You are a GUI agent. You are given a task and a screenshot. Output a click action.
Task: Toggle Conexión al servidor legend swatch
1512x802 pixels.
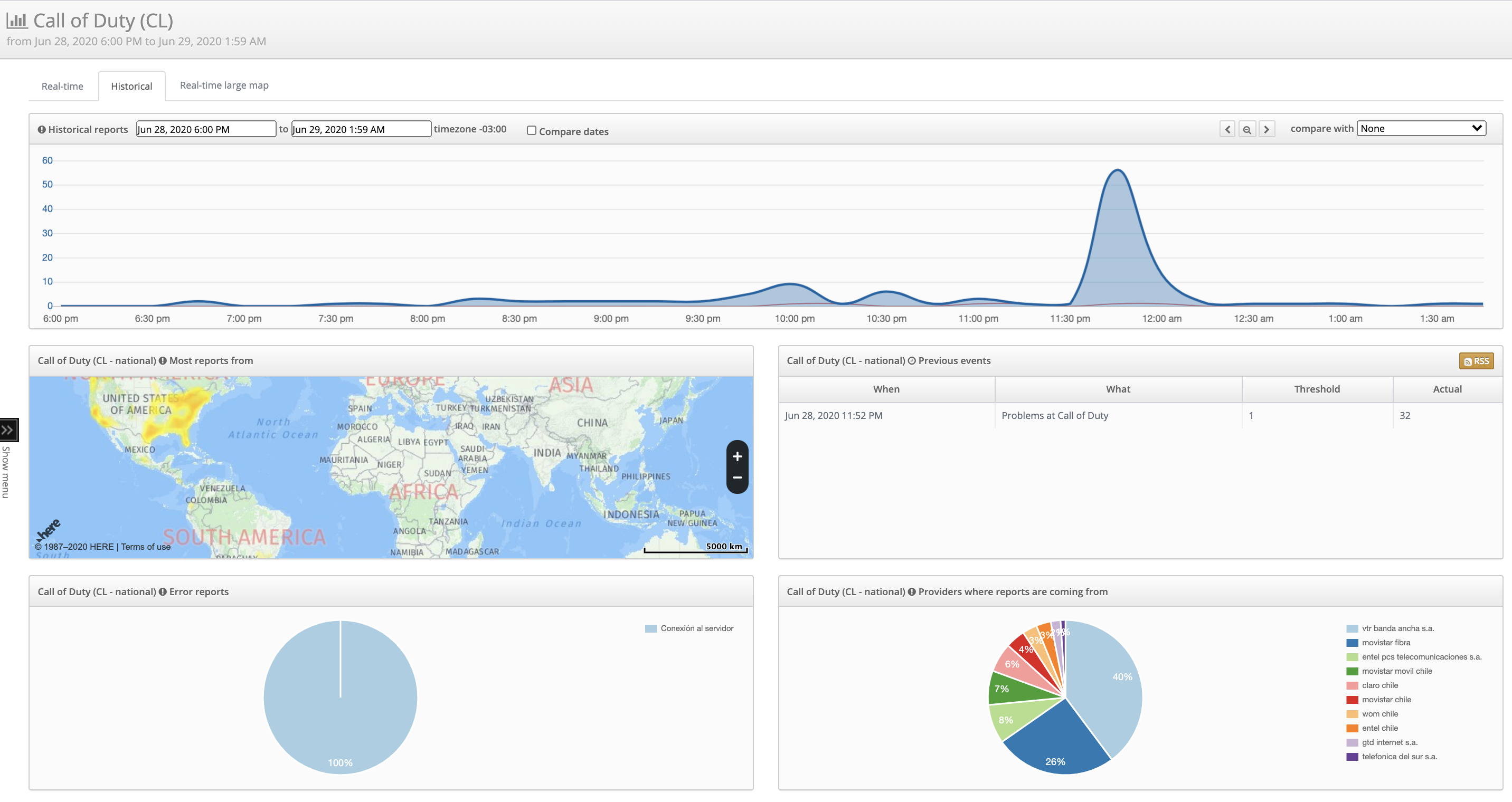point(650,628)
